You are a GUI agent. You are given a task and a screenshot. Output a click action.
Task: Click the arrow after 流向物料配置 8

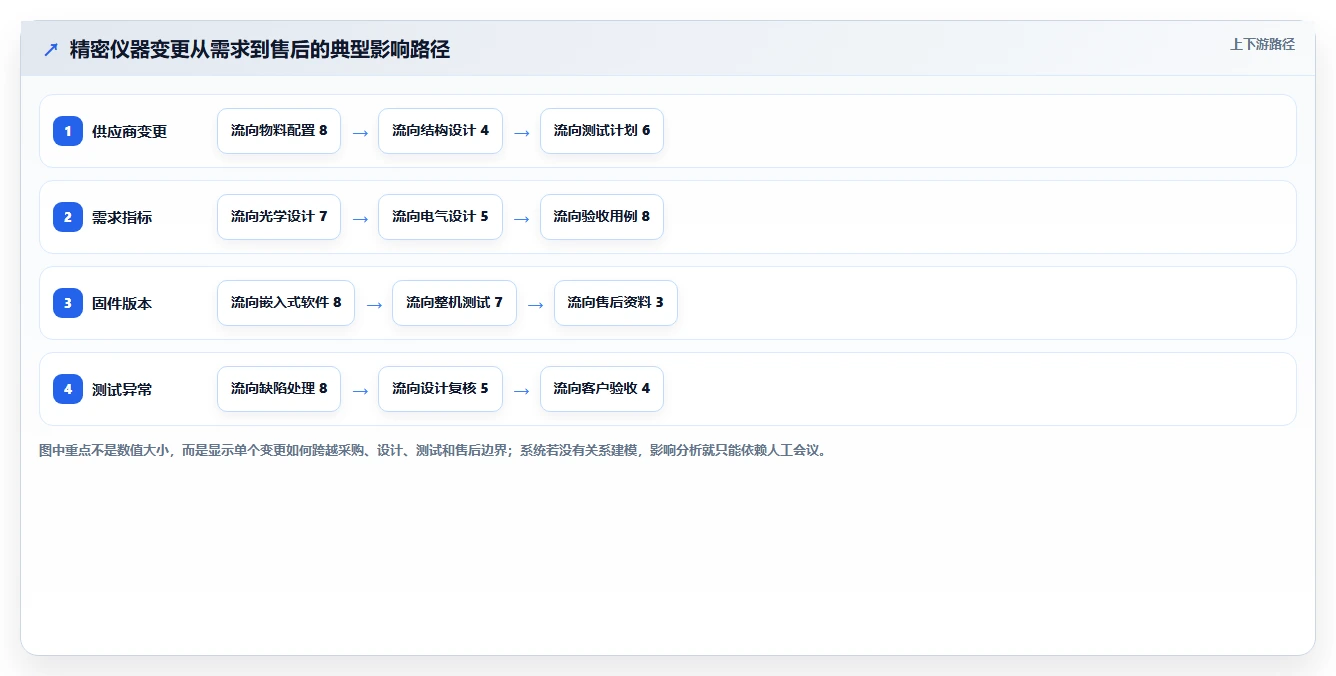click(360, 132)
